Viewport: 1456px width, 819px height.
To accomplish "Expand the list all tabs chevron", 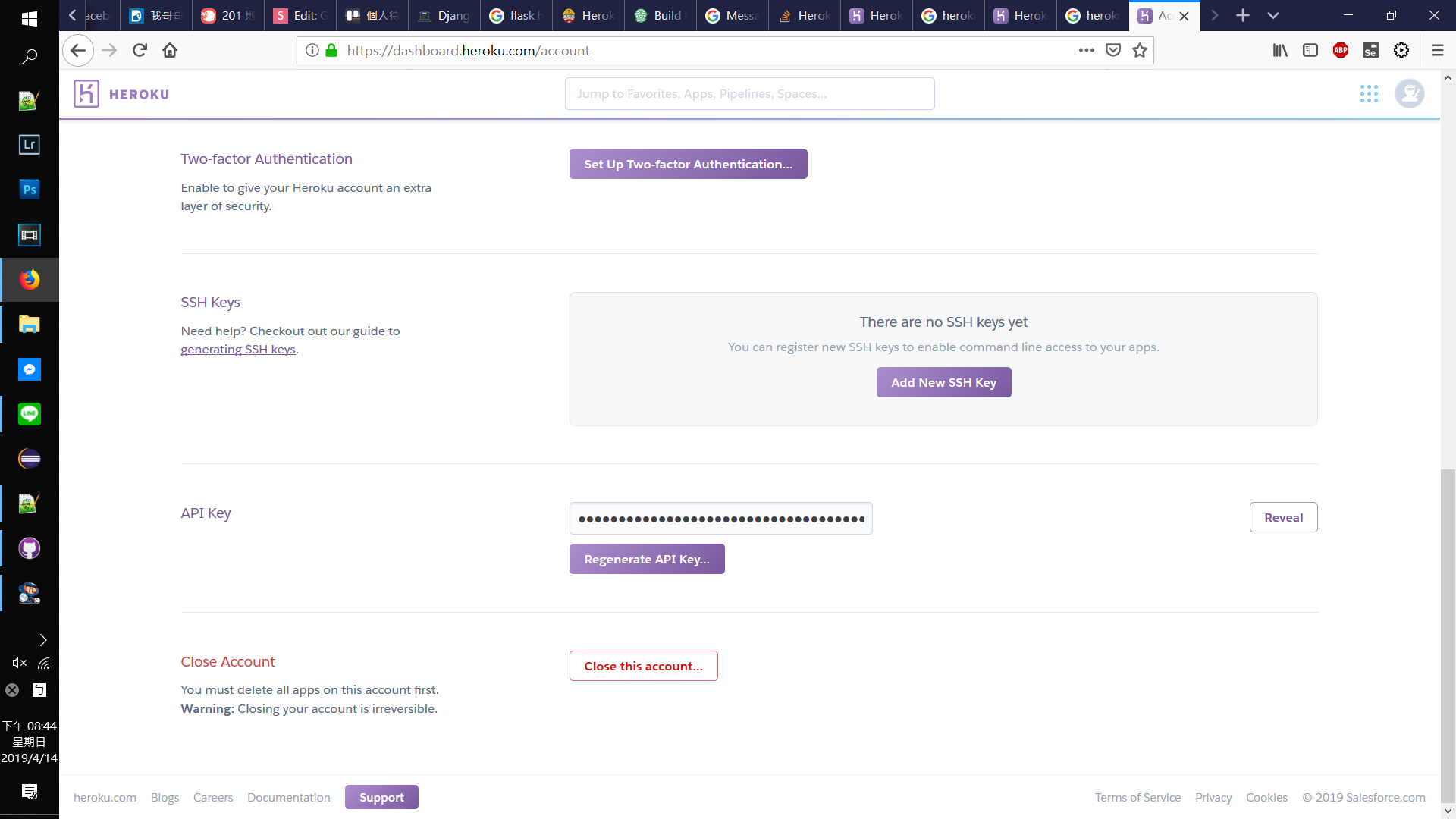I will [1273, 15].
